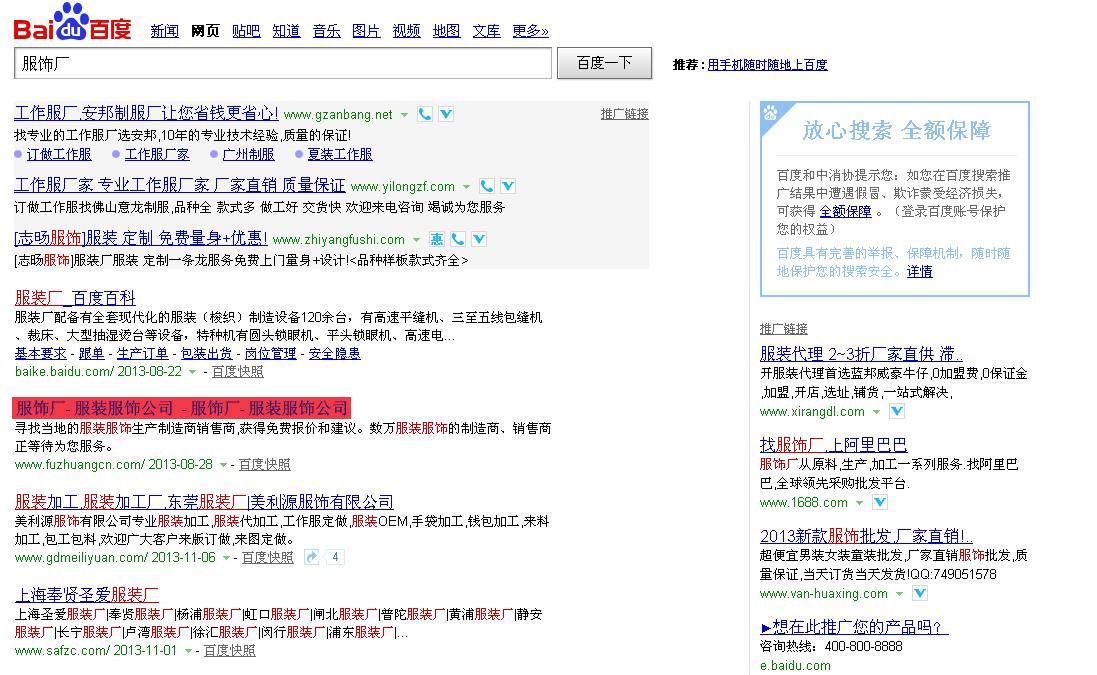Image resolution: width=1097 pixels, height=675 pixels.
Task: Click the 惠 discount icon for zhiyangfushi.com
Action: 437,239
